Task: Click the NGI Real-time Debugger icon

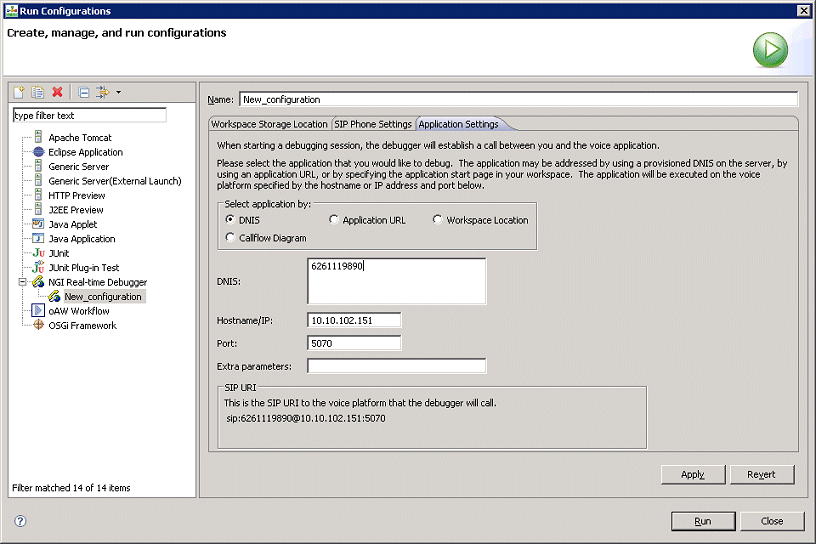Action: [39, 282]
